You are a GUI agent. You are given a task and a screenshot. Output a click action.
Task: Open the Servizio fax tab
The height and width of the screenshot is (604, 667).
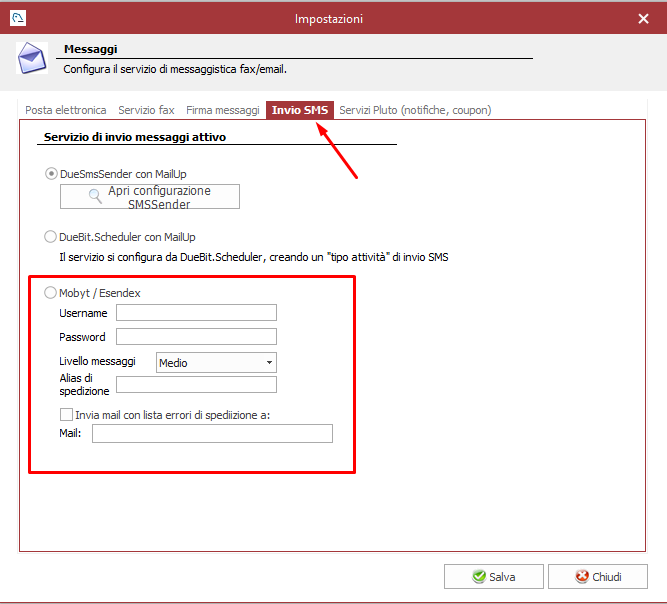point(146,110)
